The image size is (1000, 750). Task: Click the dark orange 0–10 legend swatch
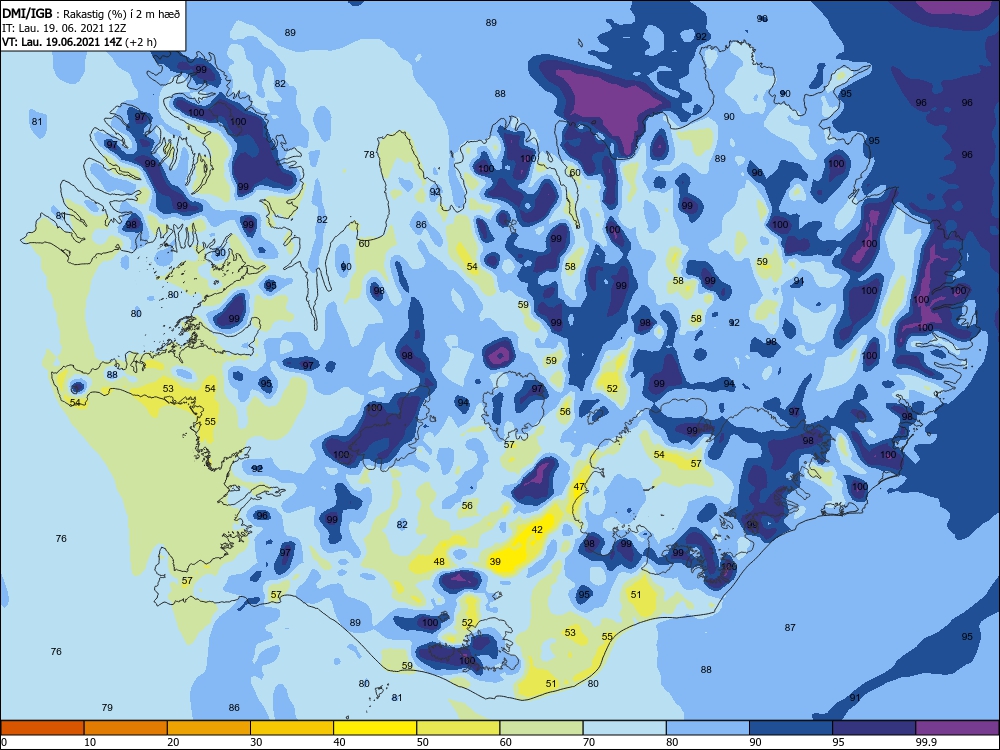pyautogui.click(x=42, y=728)
